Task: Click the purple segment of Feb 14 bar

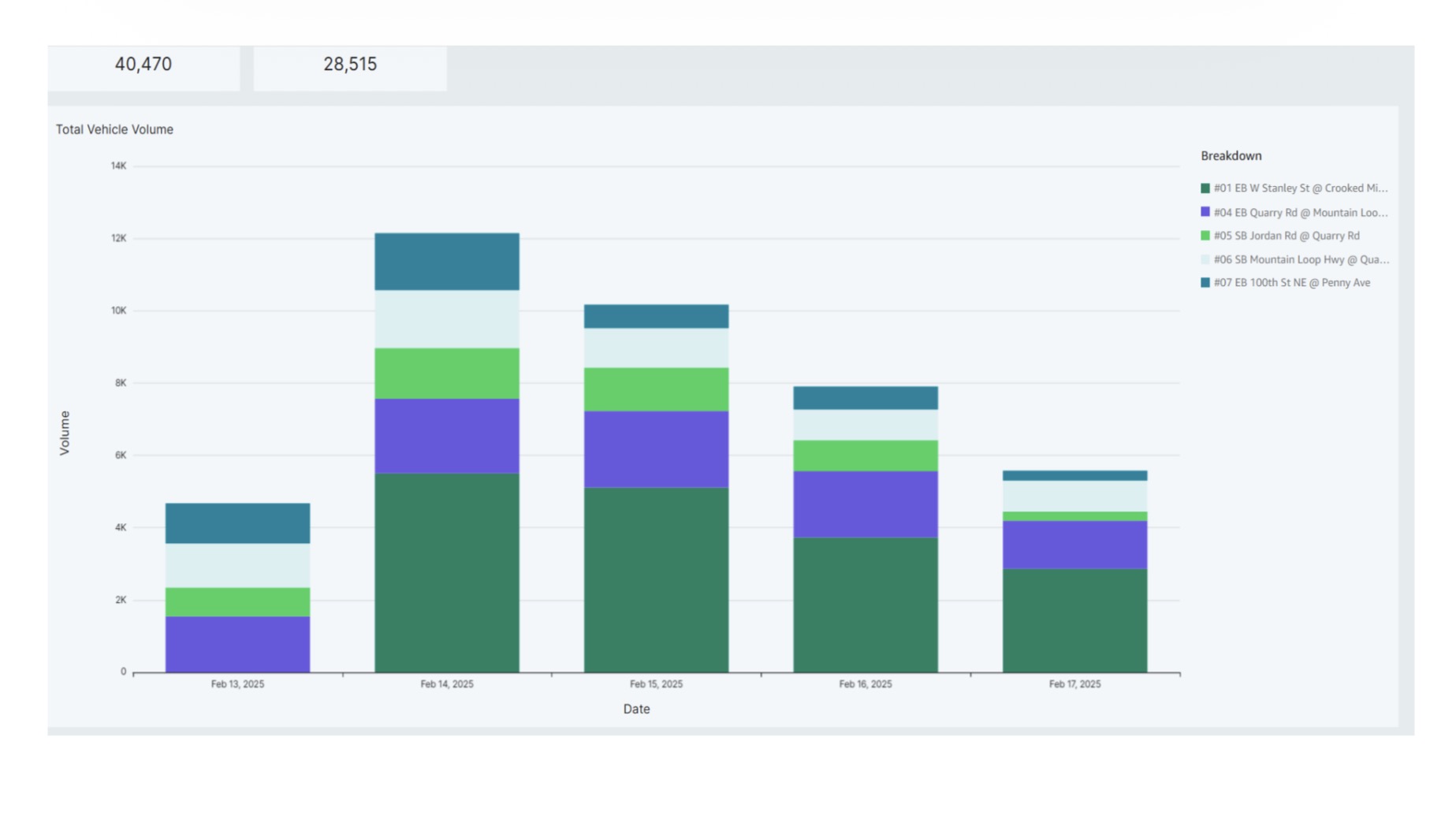Action: (447, 436)
